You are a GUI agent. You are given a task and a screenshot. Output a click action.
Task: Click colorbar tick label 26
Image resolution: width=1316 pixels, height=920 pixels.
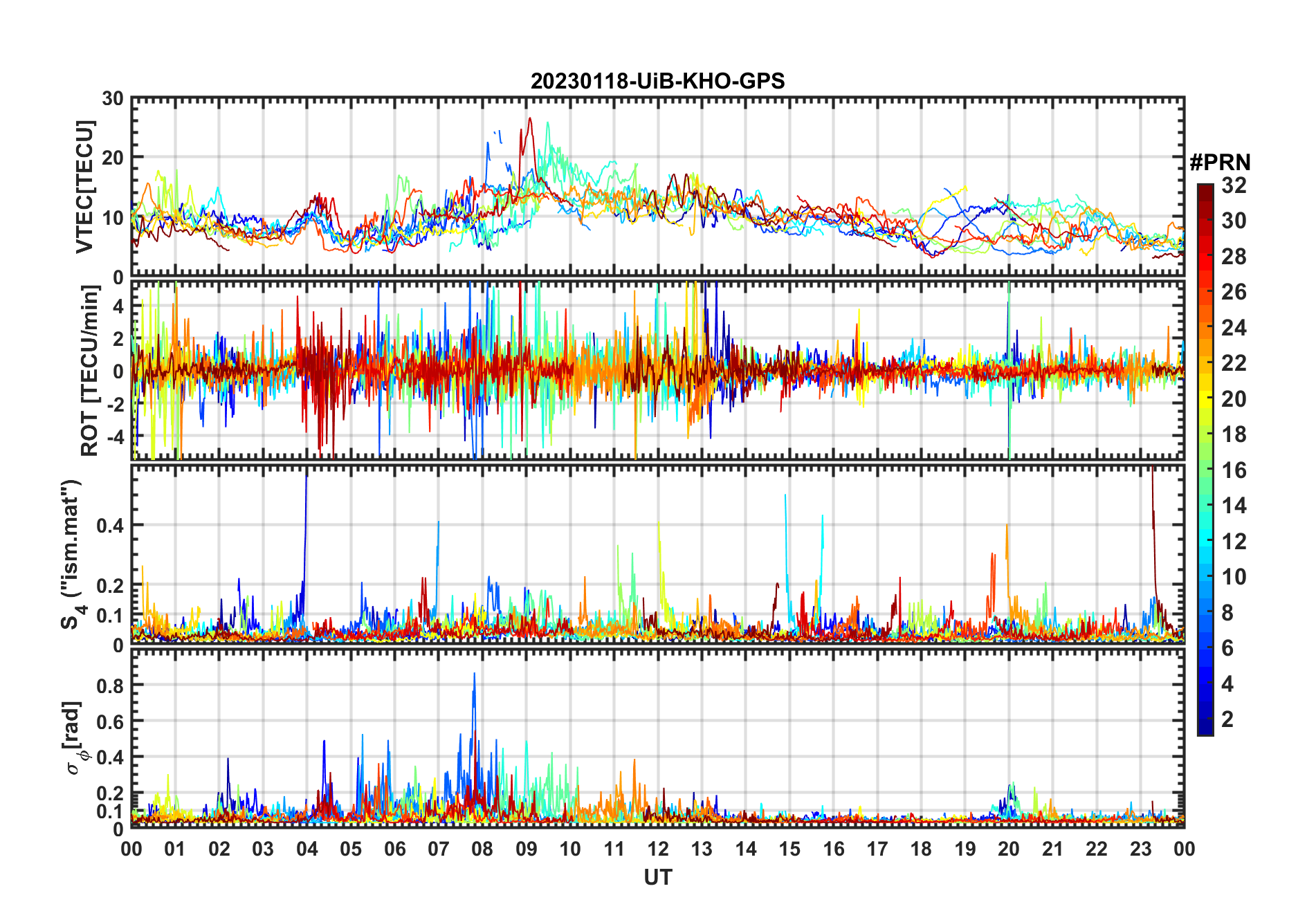pos(1234,292)
